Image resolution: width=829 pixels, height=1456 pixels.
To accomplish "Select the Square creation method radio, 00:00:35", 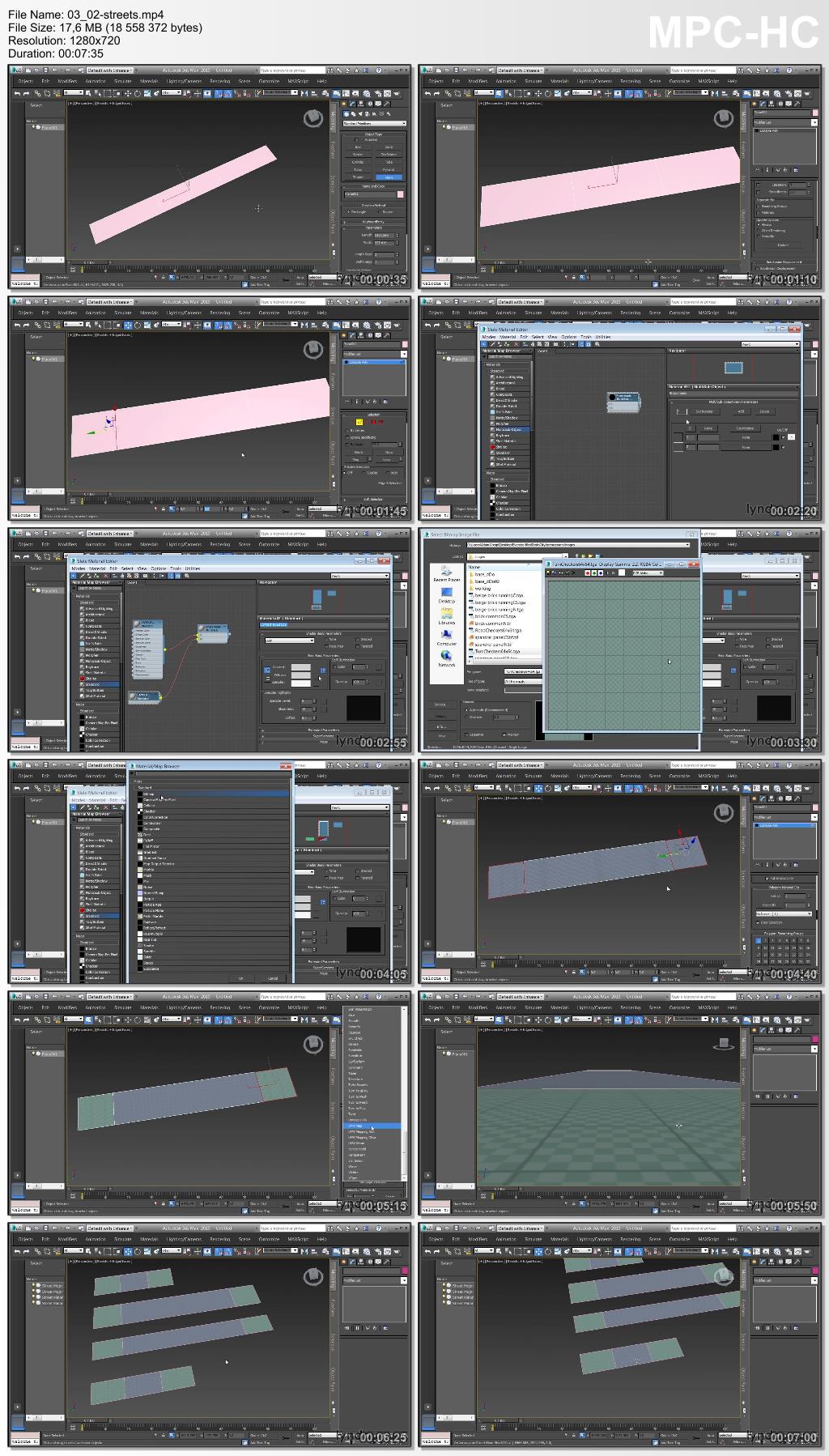I will pos(379,211).
